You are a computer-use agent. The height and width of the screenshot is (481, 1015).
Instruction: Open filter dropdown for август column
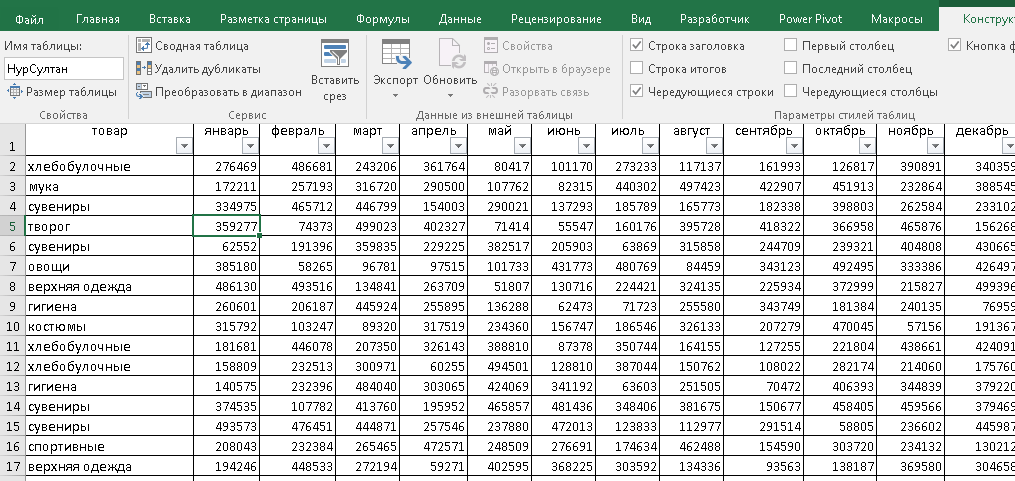point(715,146)
